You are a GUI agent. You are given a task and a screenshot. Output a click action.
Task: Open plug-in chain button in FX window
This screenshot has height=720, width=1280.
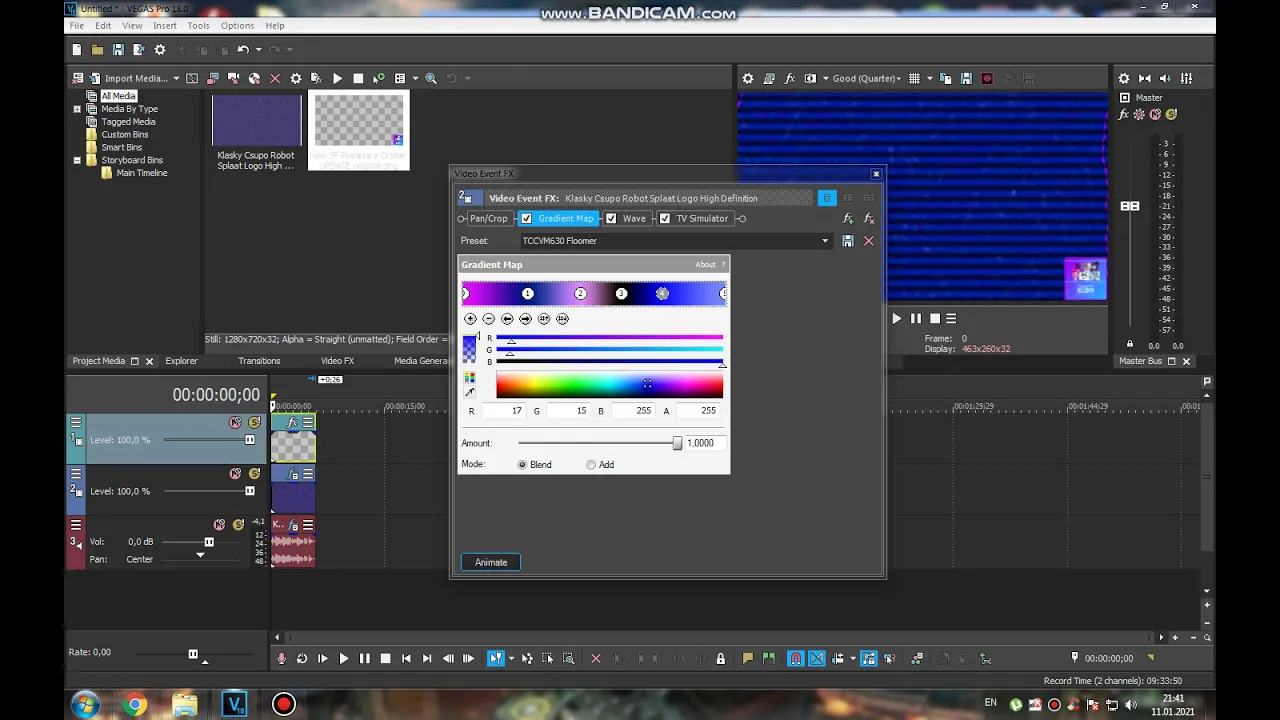click(x=848, y=219)
